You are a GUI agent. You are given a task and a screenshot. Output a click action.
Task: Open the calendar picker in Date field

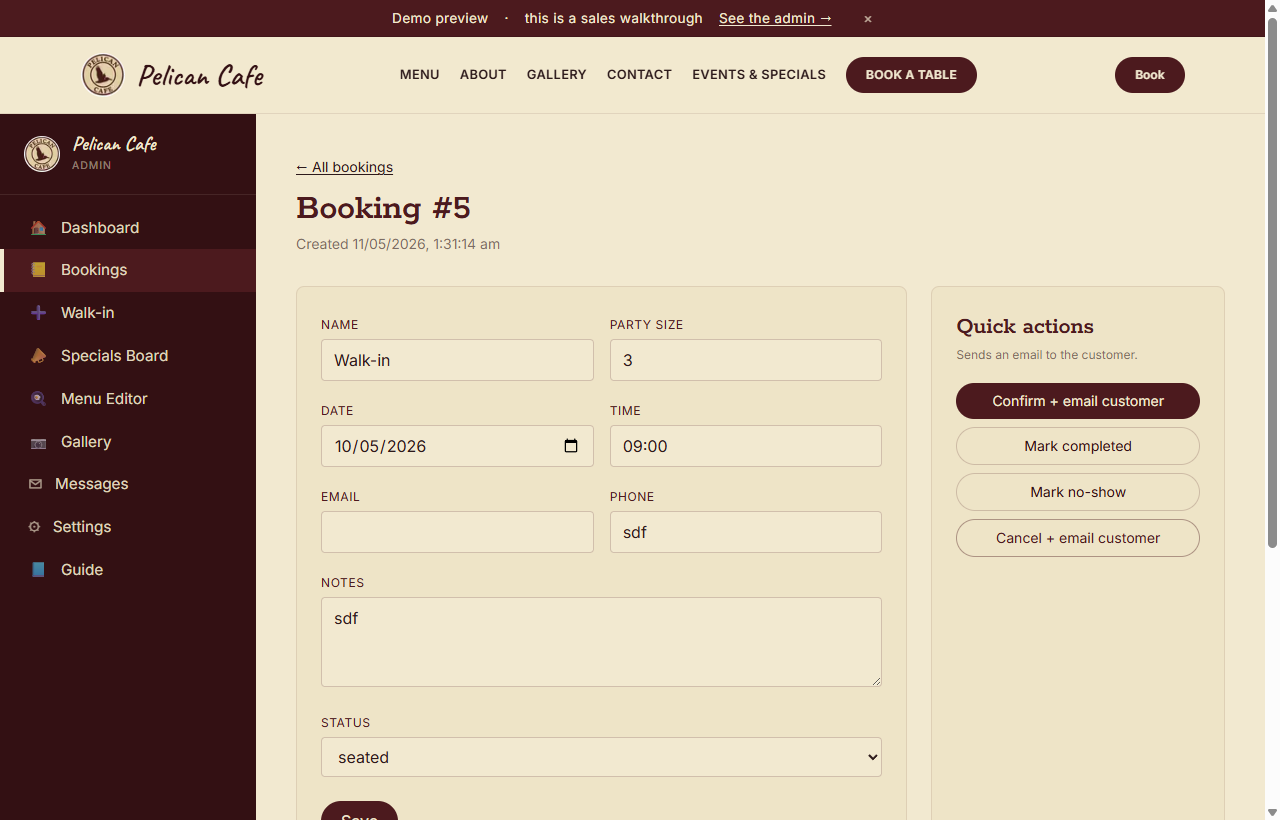click(x=571, y=446)
